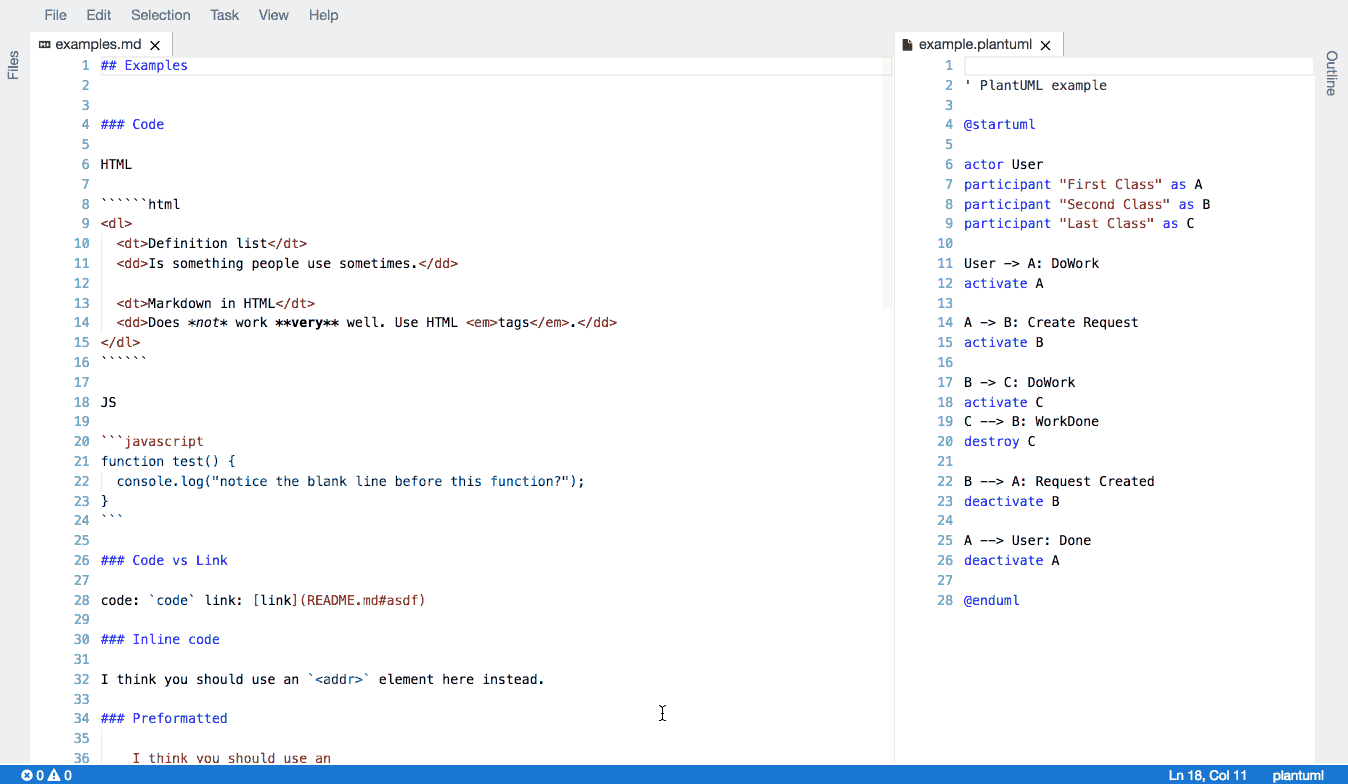Click the 'destroy C' line

point(999,441)
